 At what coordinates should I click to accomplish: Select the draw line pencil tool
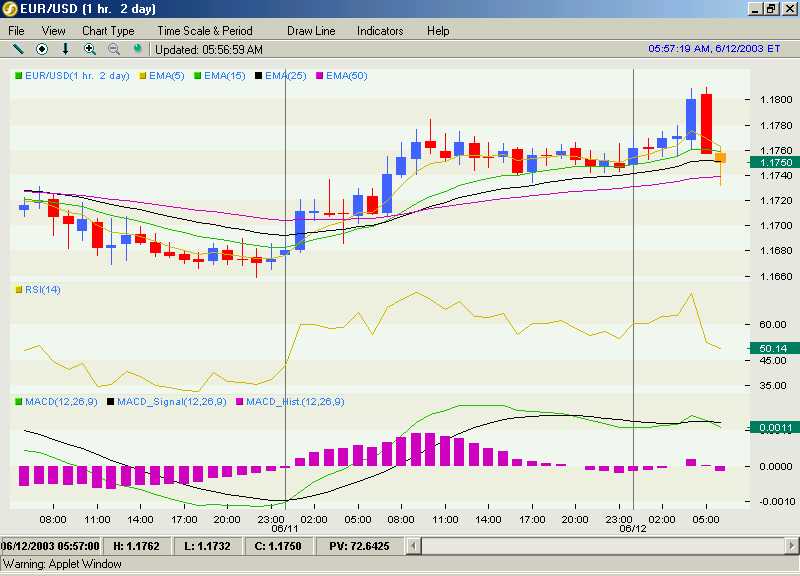18,49
